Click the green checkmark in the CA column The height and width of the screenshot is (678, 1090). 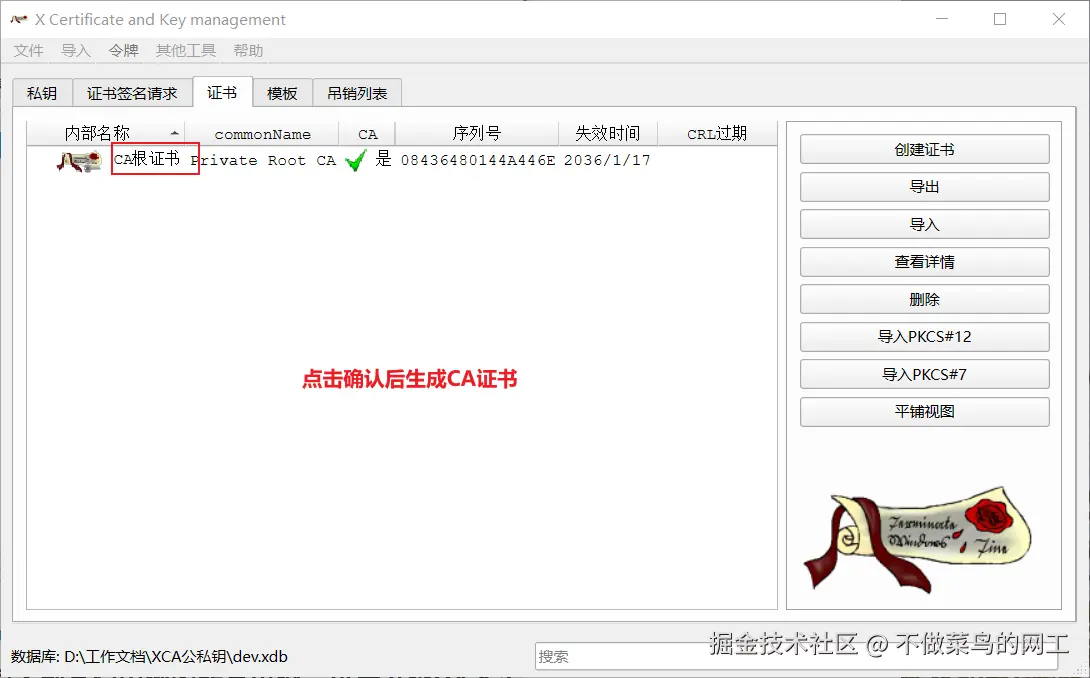coord(355,160)
